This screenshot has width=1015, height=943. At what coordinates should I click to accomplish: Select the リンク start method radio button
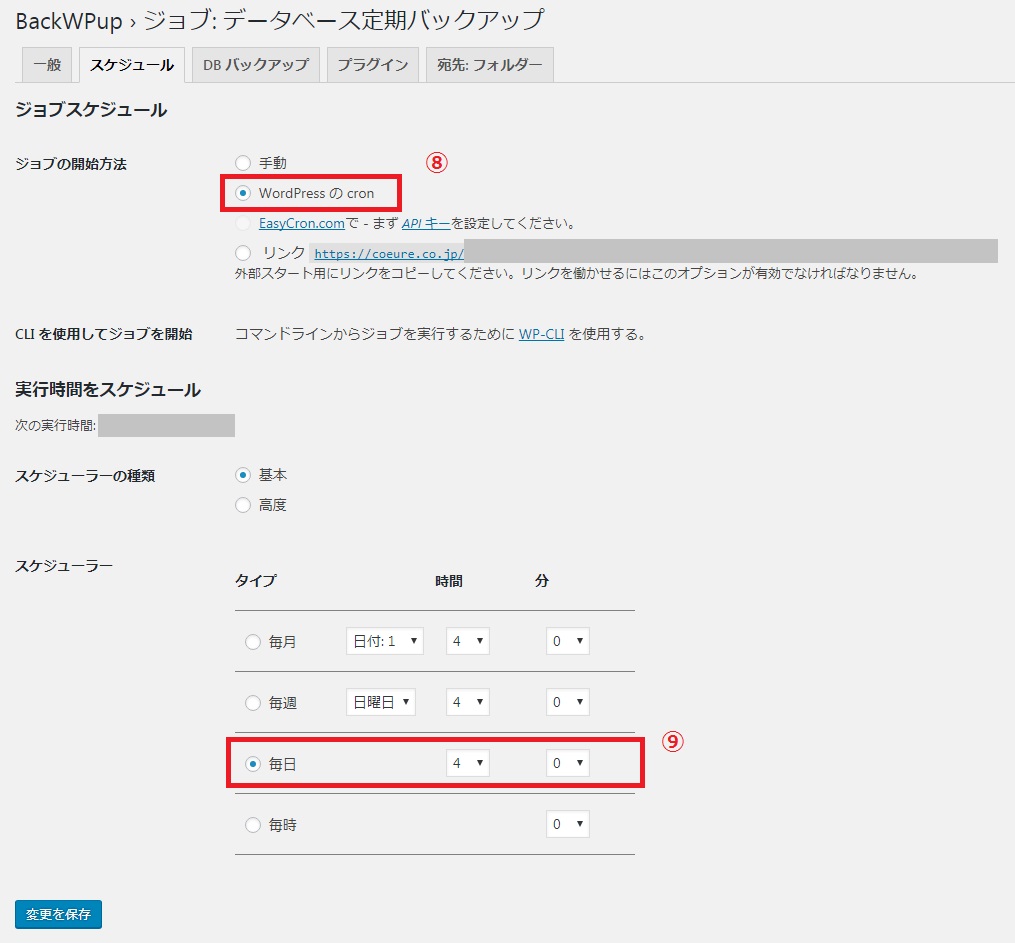(243, 253)
